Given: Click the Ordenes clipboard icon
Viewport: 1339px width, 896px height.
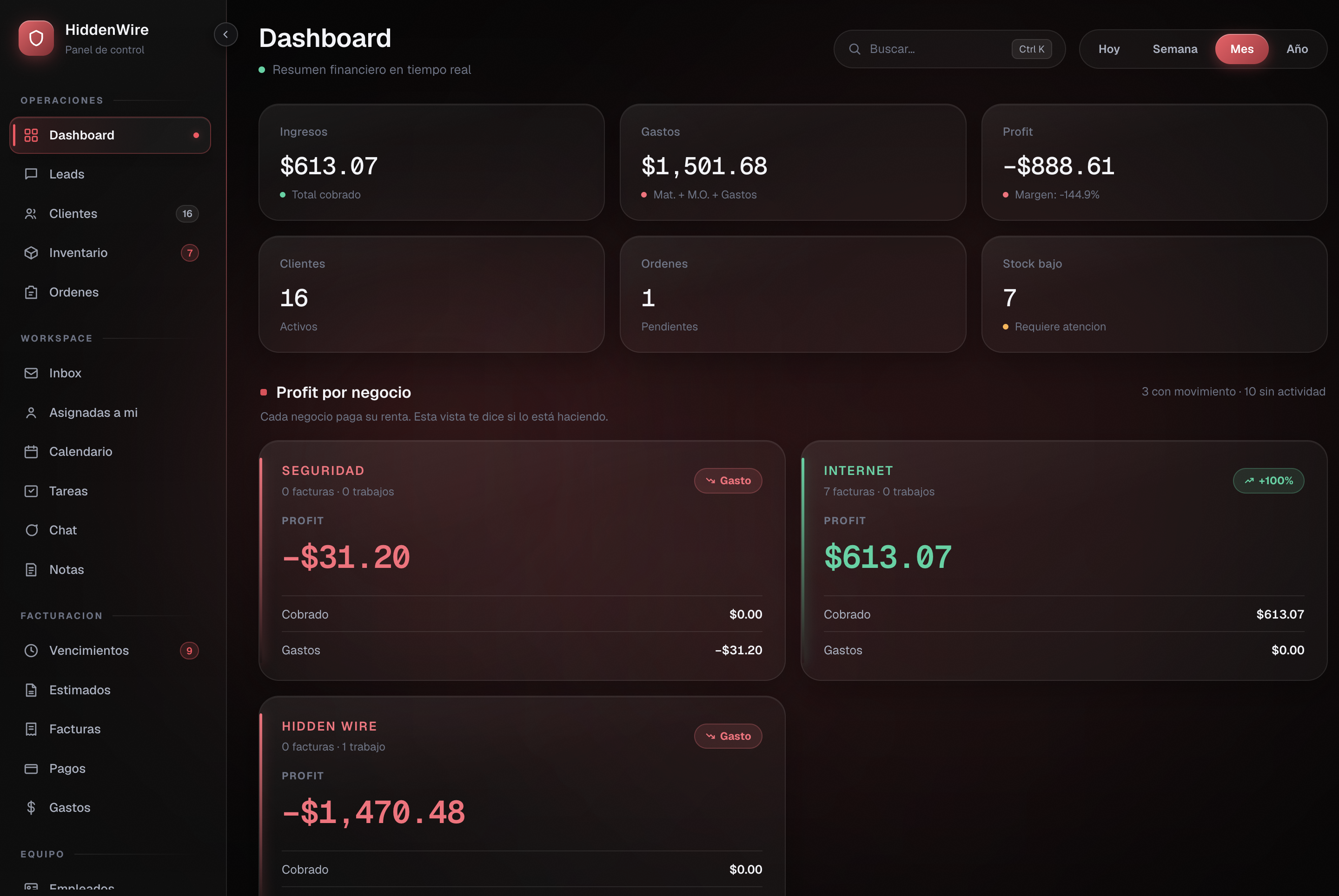Looking at the screenshot, I should [31, 292].
